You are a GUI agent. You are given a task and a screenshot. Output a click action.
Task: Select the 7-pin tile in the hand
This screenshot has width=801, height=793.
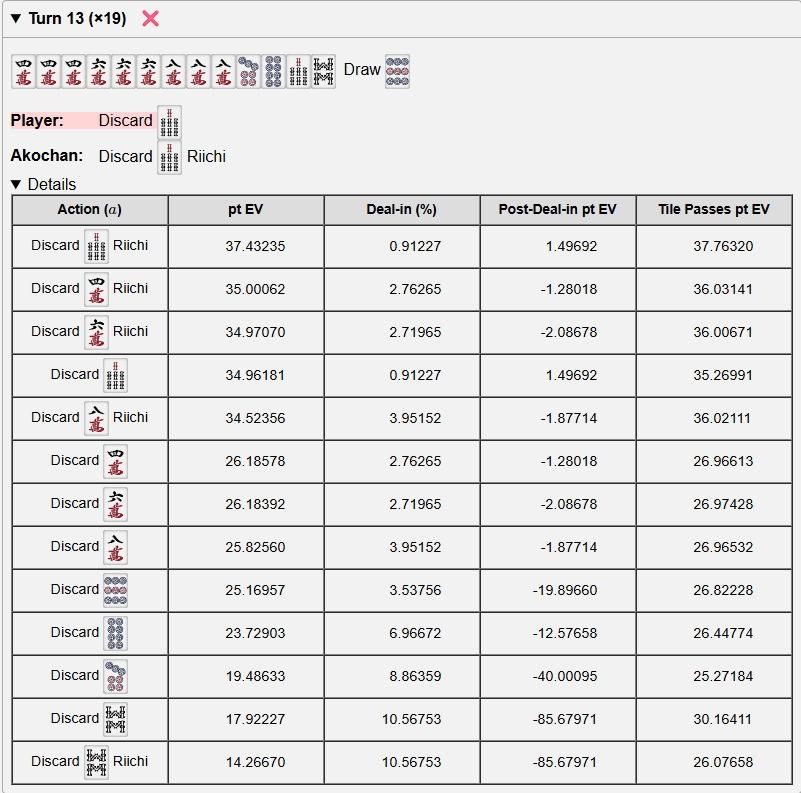pyautogui.click(x=248, y=72)
